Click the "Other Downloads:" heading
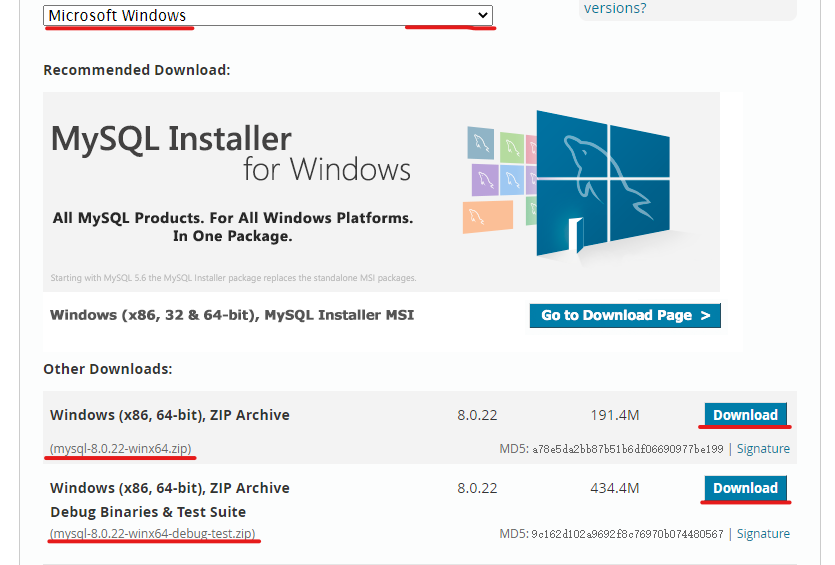The image size is (835, 565). click(x=108, y=369)
